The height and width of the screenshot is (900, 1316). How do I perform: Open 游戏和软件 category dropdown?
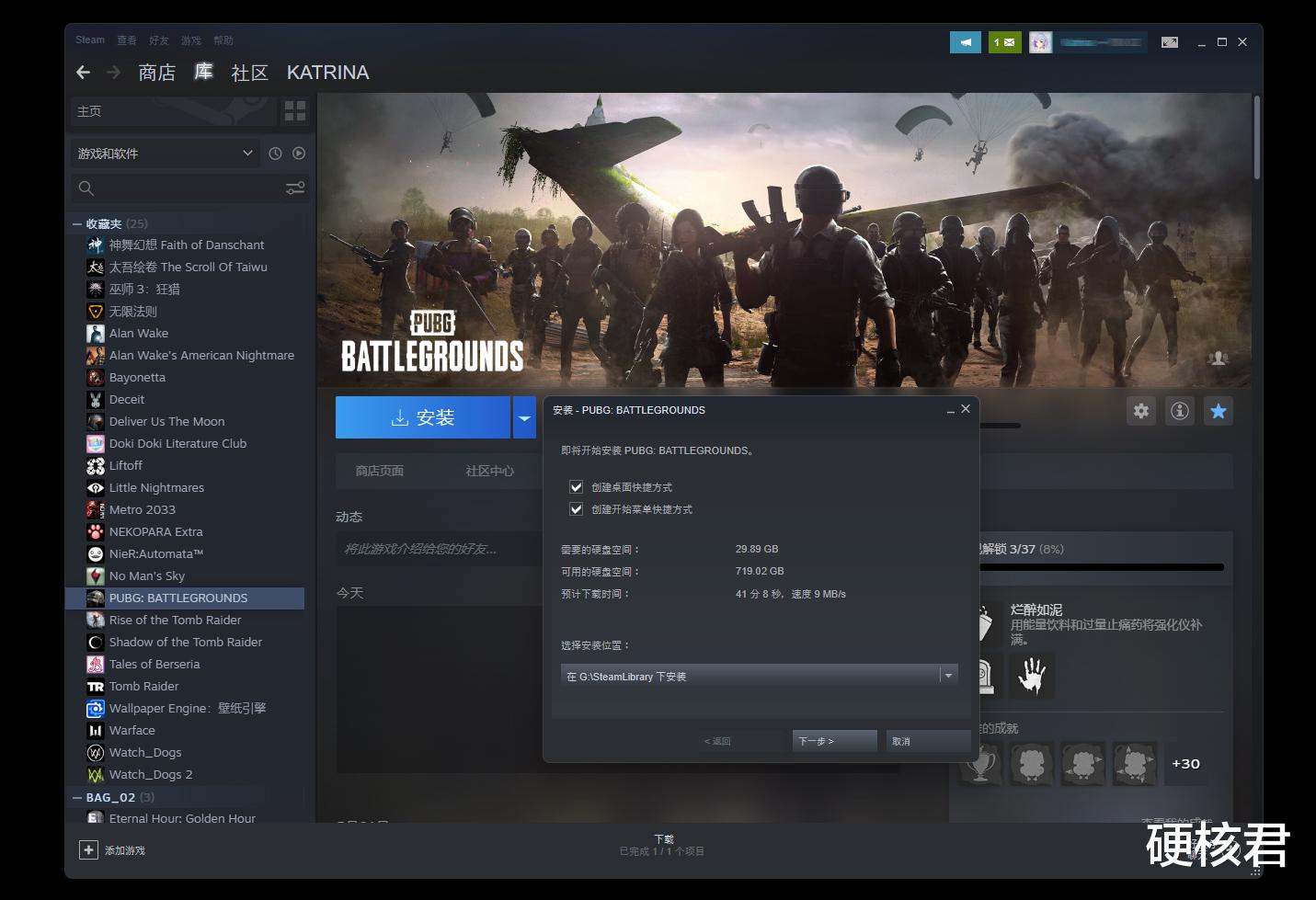click(166, 154)
